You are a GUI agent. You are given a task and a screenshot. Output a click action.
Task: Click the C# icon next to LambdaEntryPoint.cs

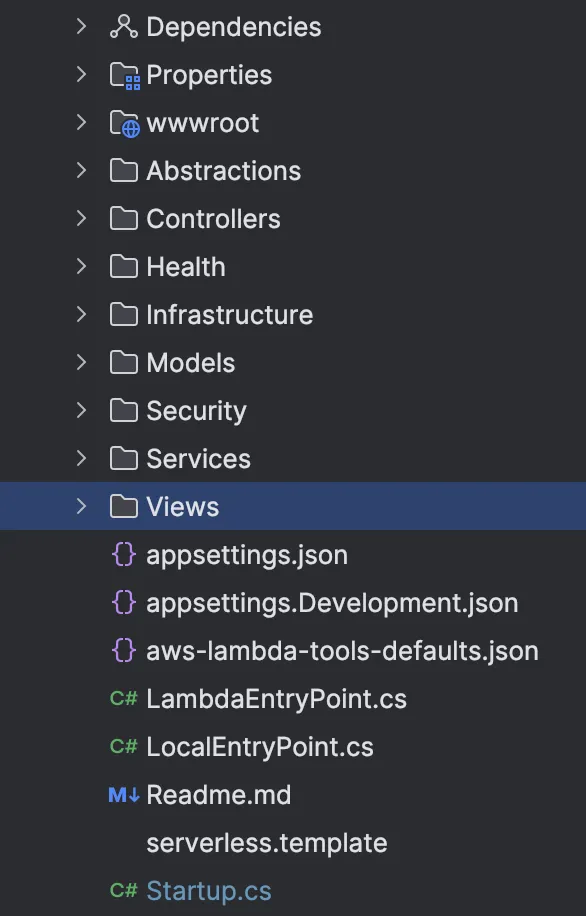[x=122, y=699]
